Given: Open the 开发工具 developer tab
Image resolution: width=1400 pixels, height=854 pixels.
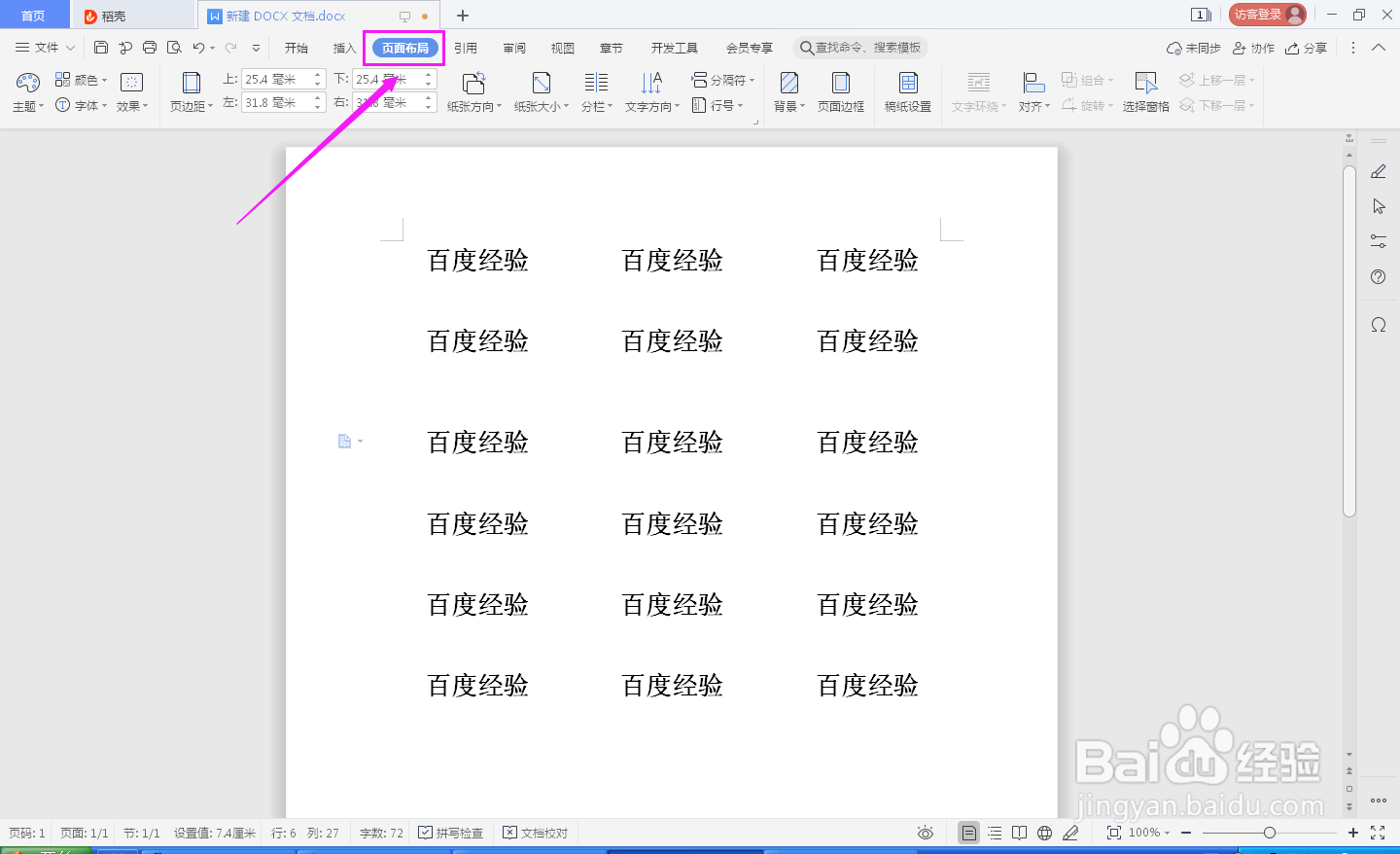Looking at the screenshot, I should (675, 48).
